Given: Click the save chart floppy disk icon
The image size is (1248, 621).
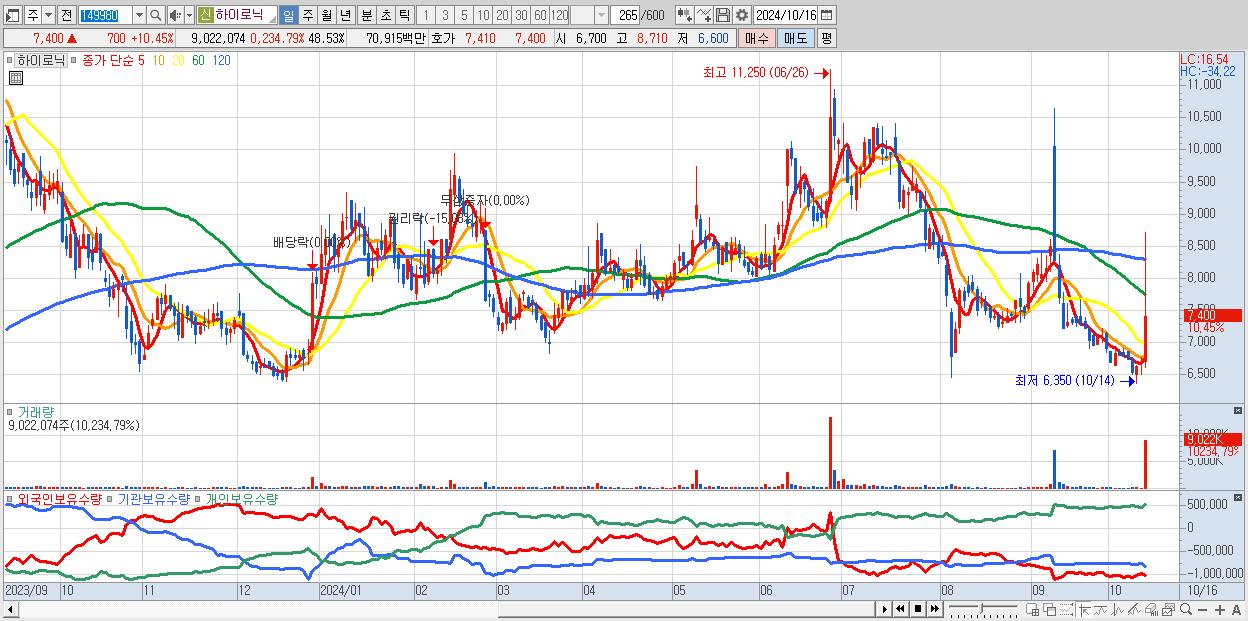Looking at the screenshot, I should [x=723, y=15].
